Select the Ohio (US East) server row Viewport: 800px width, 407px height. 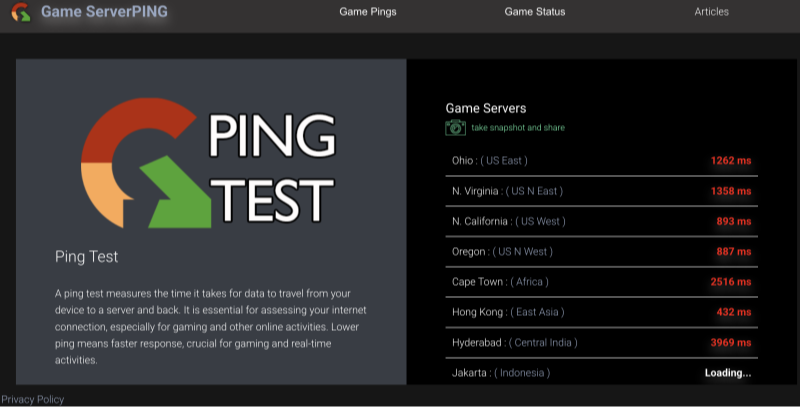[x=602, y=161]
